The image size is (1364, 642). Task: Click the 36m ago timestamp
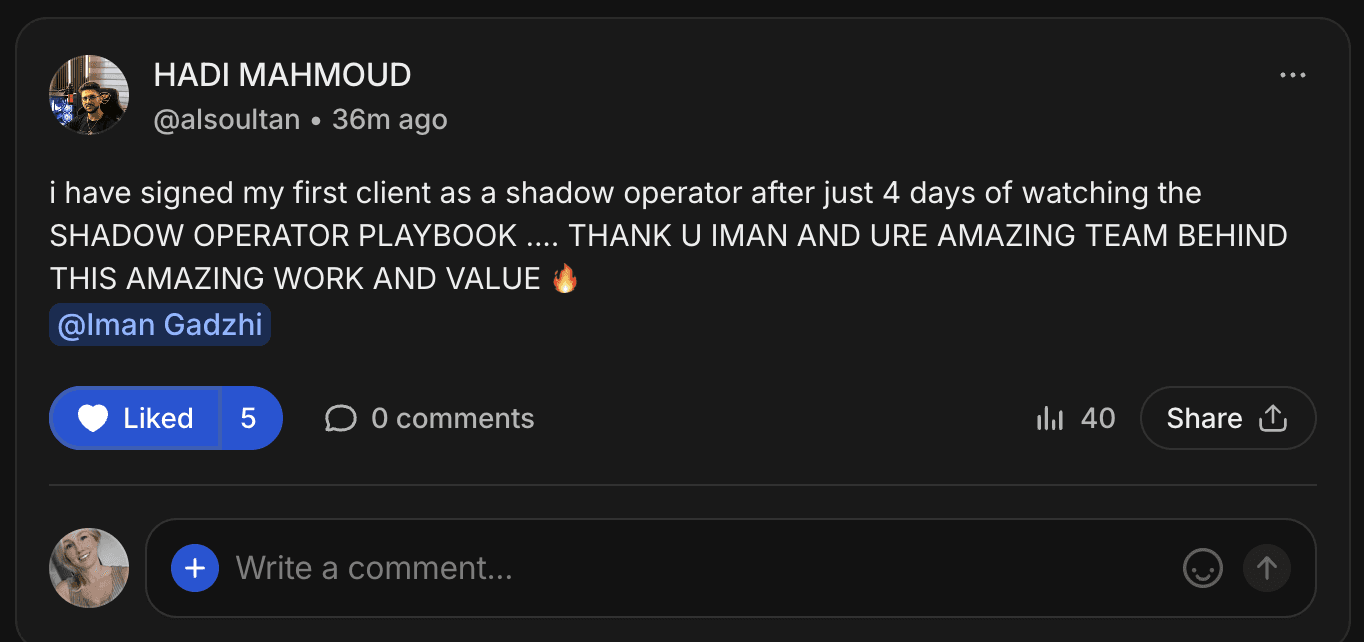coord(390,120)
